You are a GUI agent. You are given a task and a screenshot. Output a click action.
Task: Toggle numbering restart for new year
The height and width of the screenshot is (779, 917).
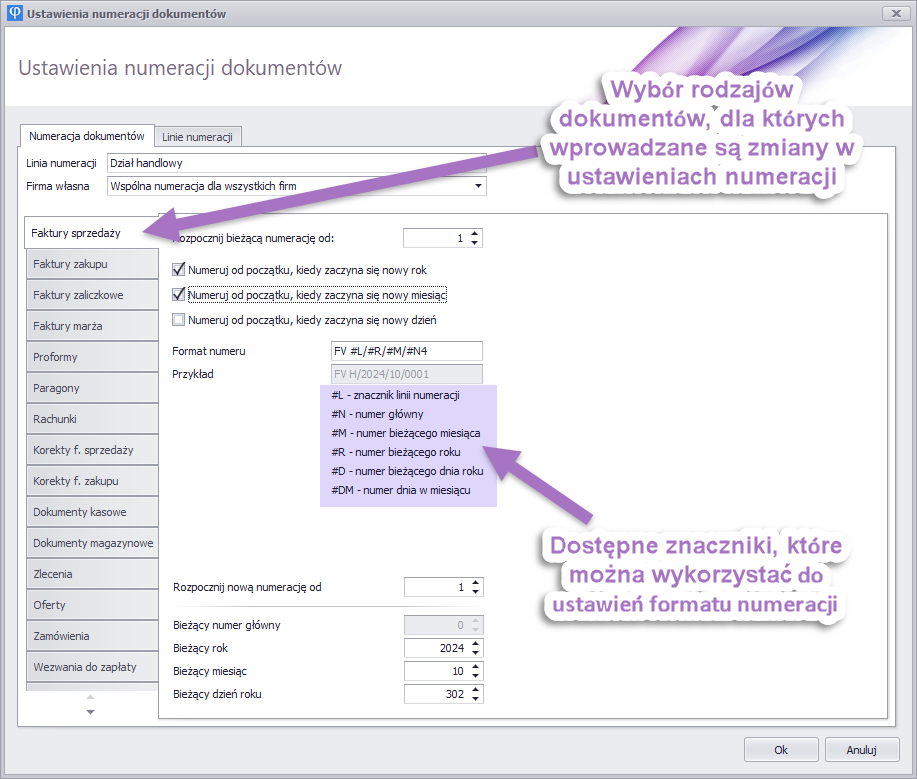179,270
